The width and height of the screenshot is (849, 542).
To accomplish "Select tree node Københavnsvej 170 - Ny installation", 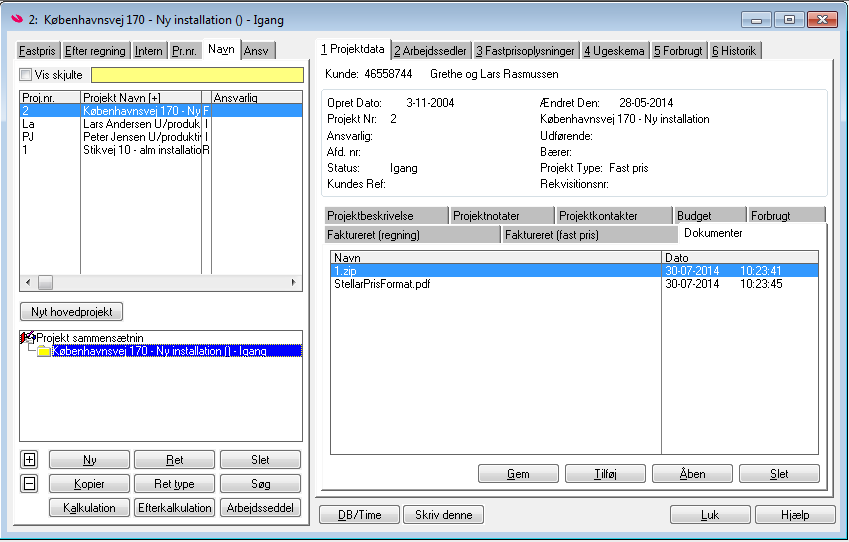I will click(x=177, y=351).
